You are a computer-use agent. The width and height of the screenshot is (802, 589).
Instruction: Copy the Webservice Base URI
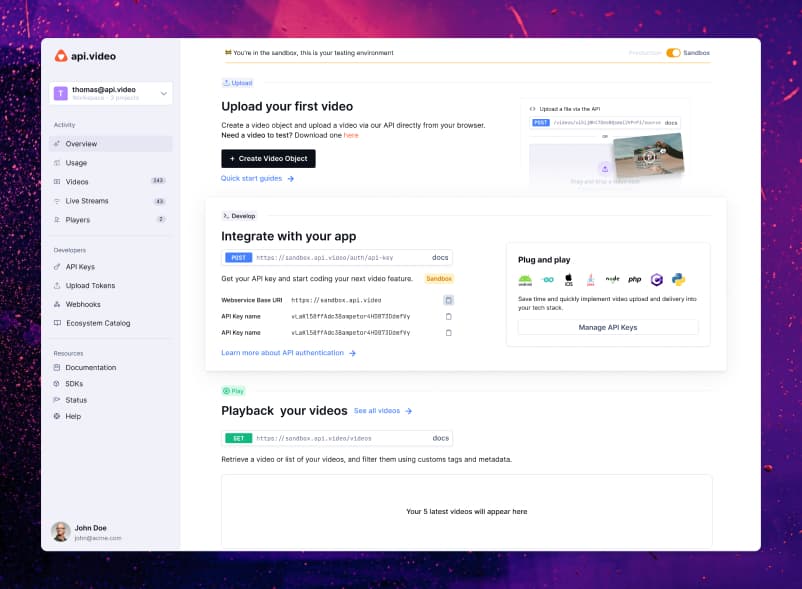click(449, 300)
